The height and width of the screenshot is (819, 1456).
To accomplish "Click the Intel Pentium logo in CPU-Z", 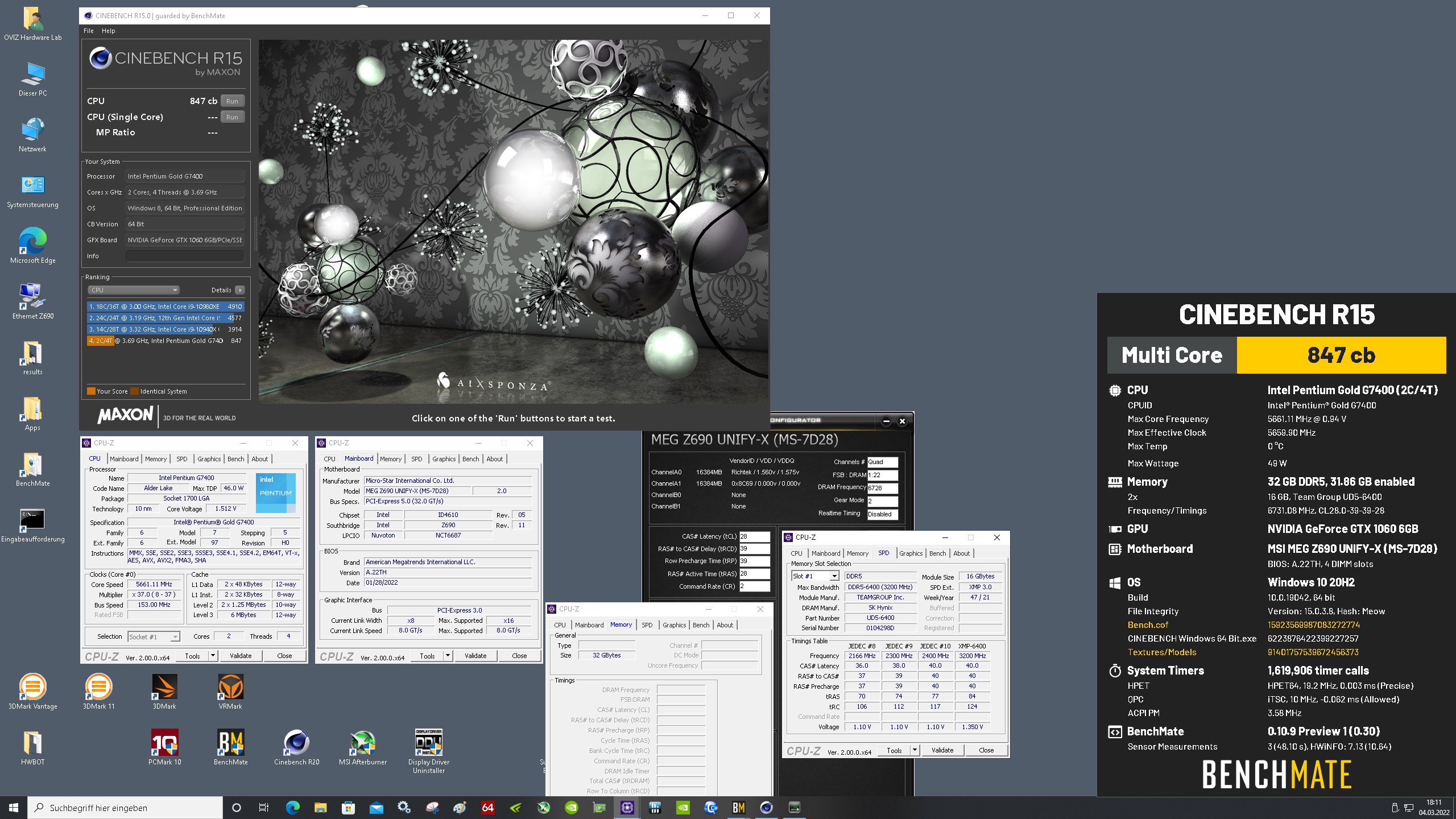I will [x=276, y=493].
